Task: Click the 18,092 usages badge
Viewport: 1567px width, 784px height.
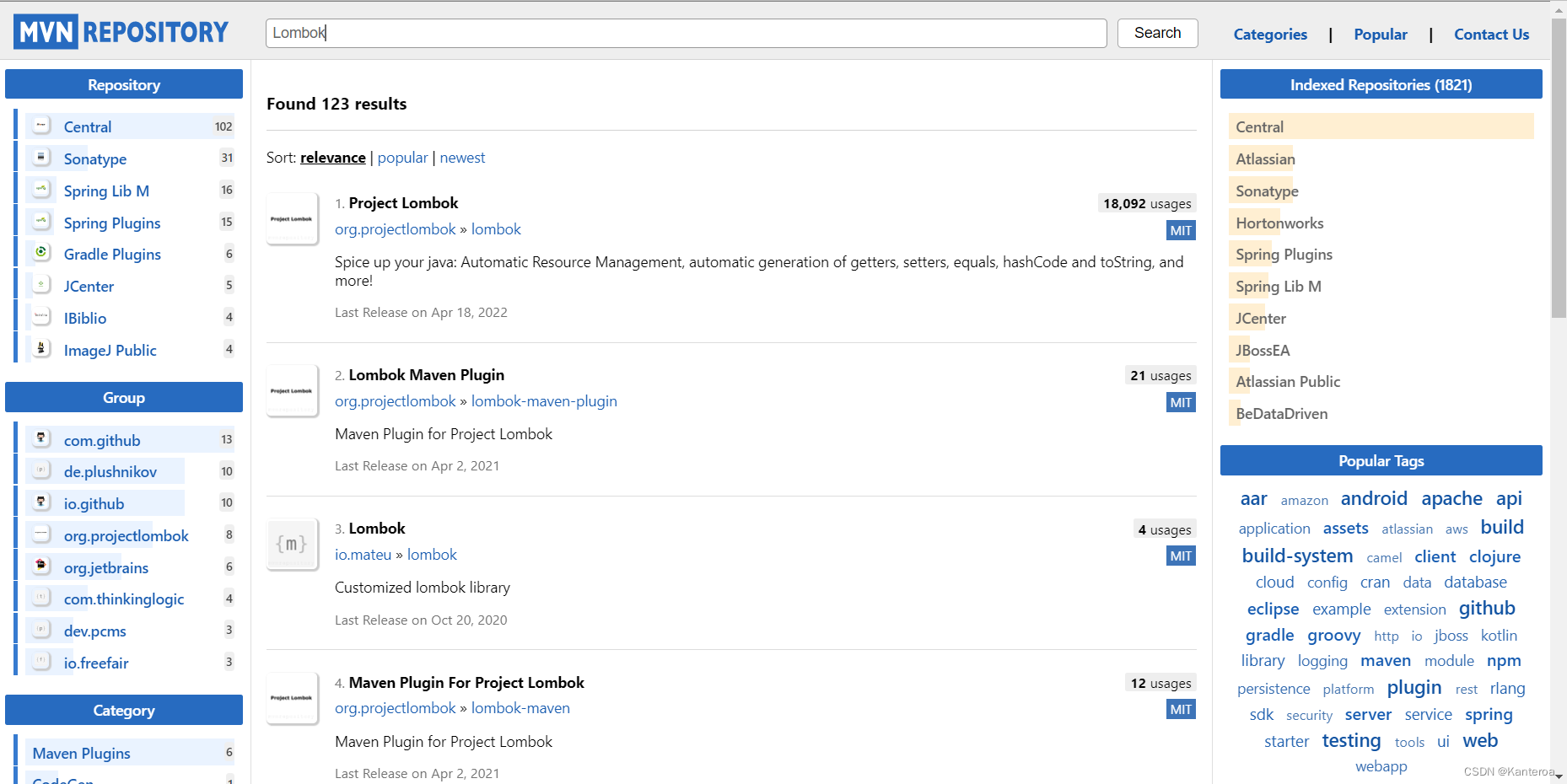Action: [1147, 204]
